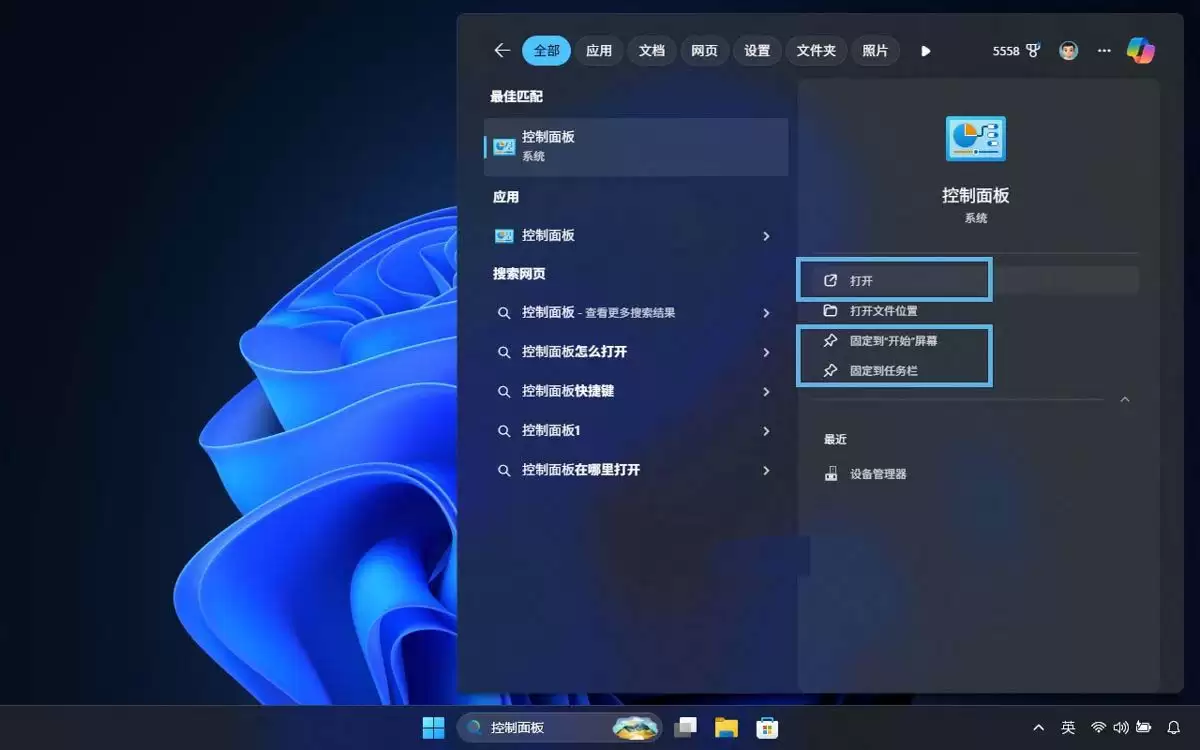Click the large 控制面板 app icon
The image size is (1200, 750).
[975, 138]
